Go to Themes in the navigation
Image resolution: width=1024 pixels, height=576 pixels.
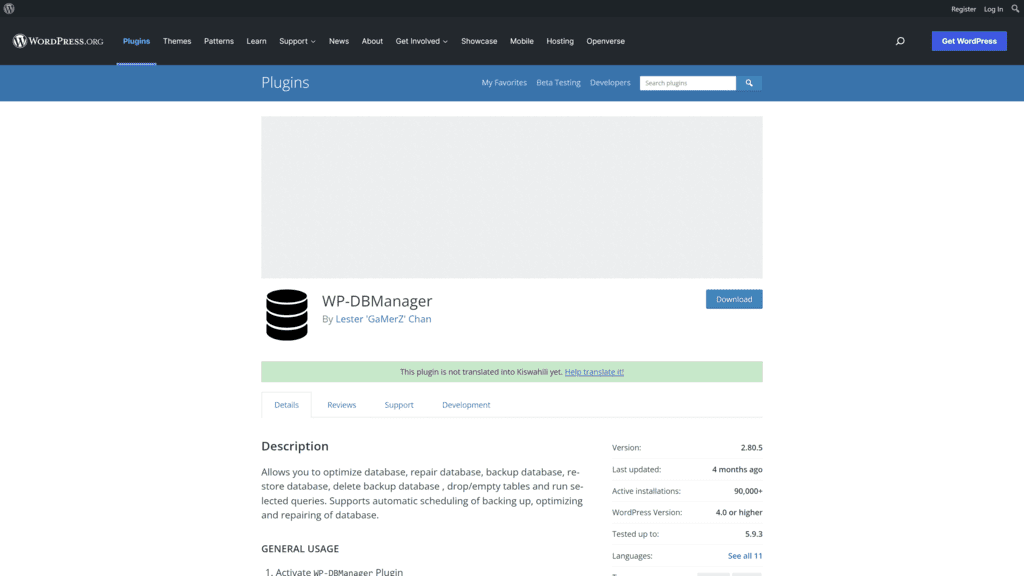click(177, 41)
